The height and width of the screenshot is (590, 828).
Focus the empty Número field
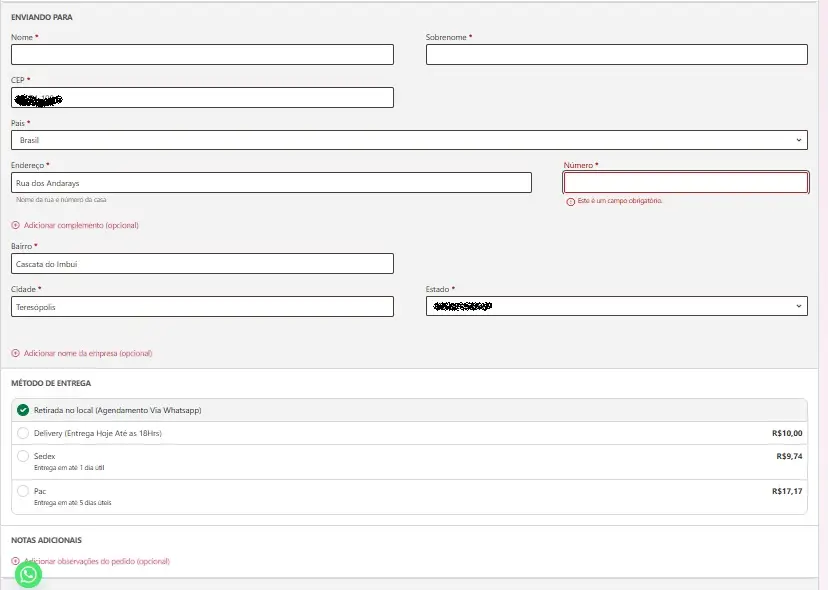tap(685, 183)
